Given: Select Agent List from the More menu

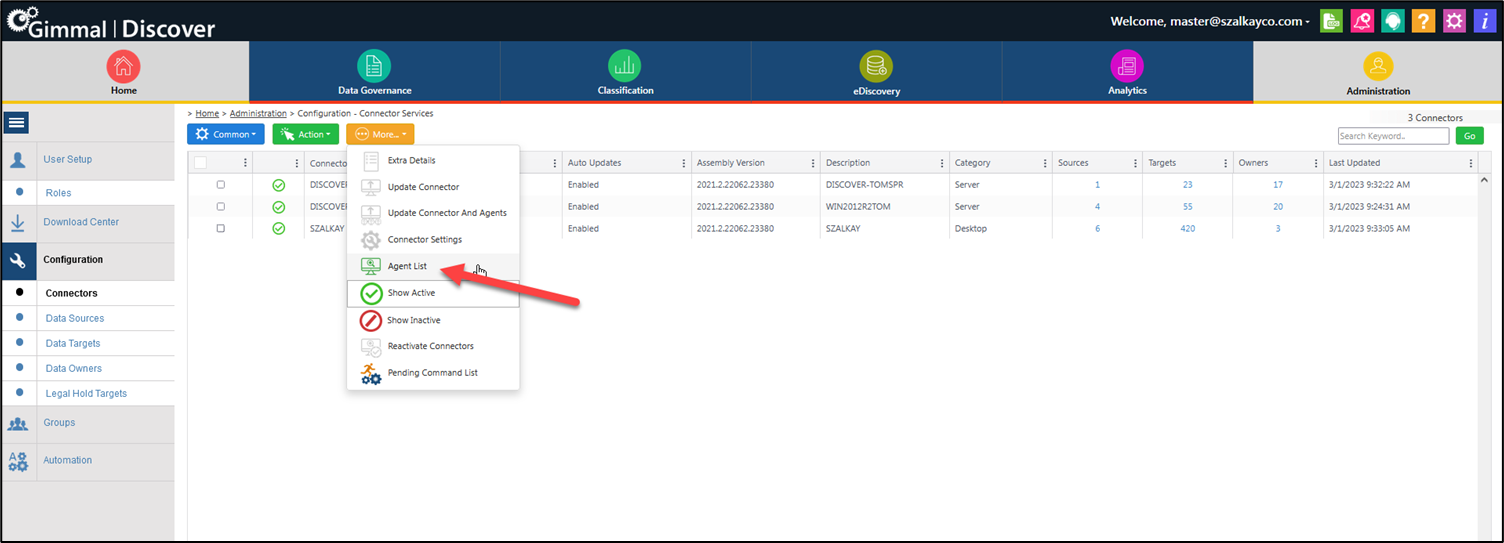Looking at the screenshot, I should (x=407, y=267).
